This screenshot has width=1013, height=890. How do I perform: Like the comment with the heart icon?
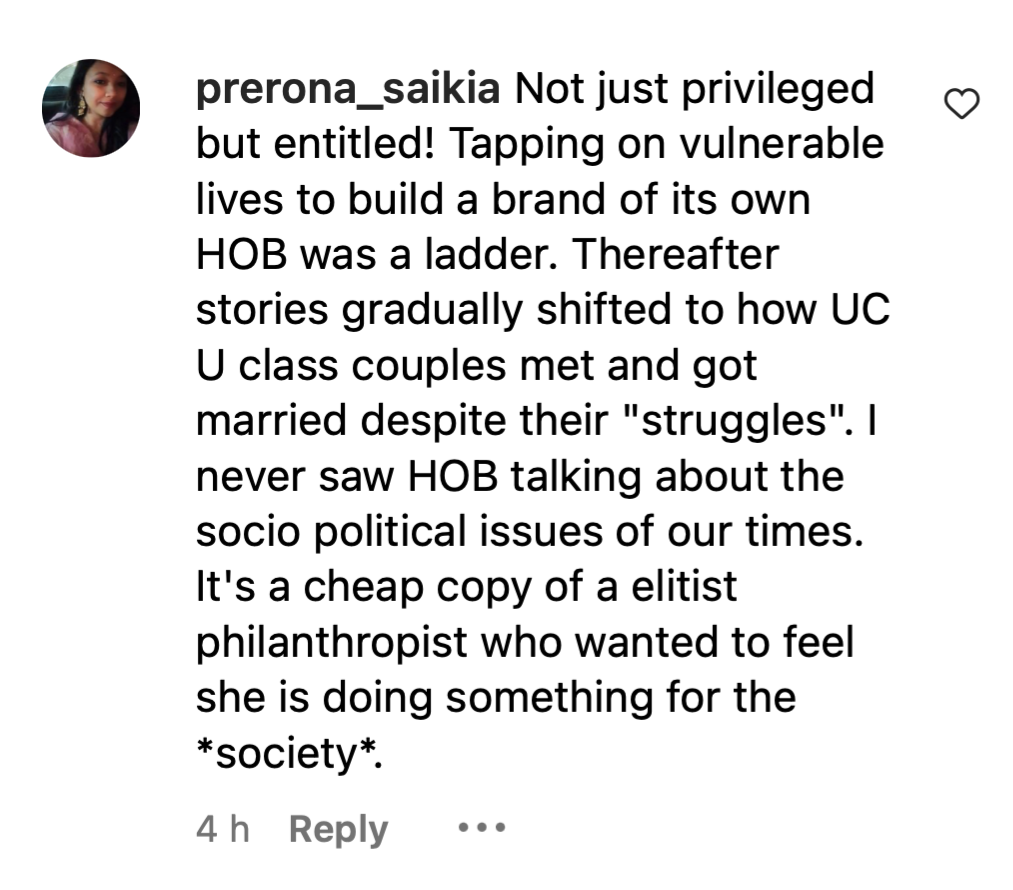pos(961,104)
